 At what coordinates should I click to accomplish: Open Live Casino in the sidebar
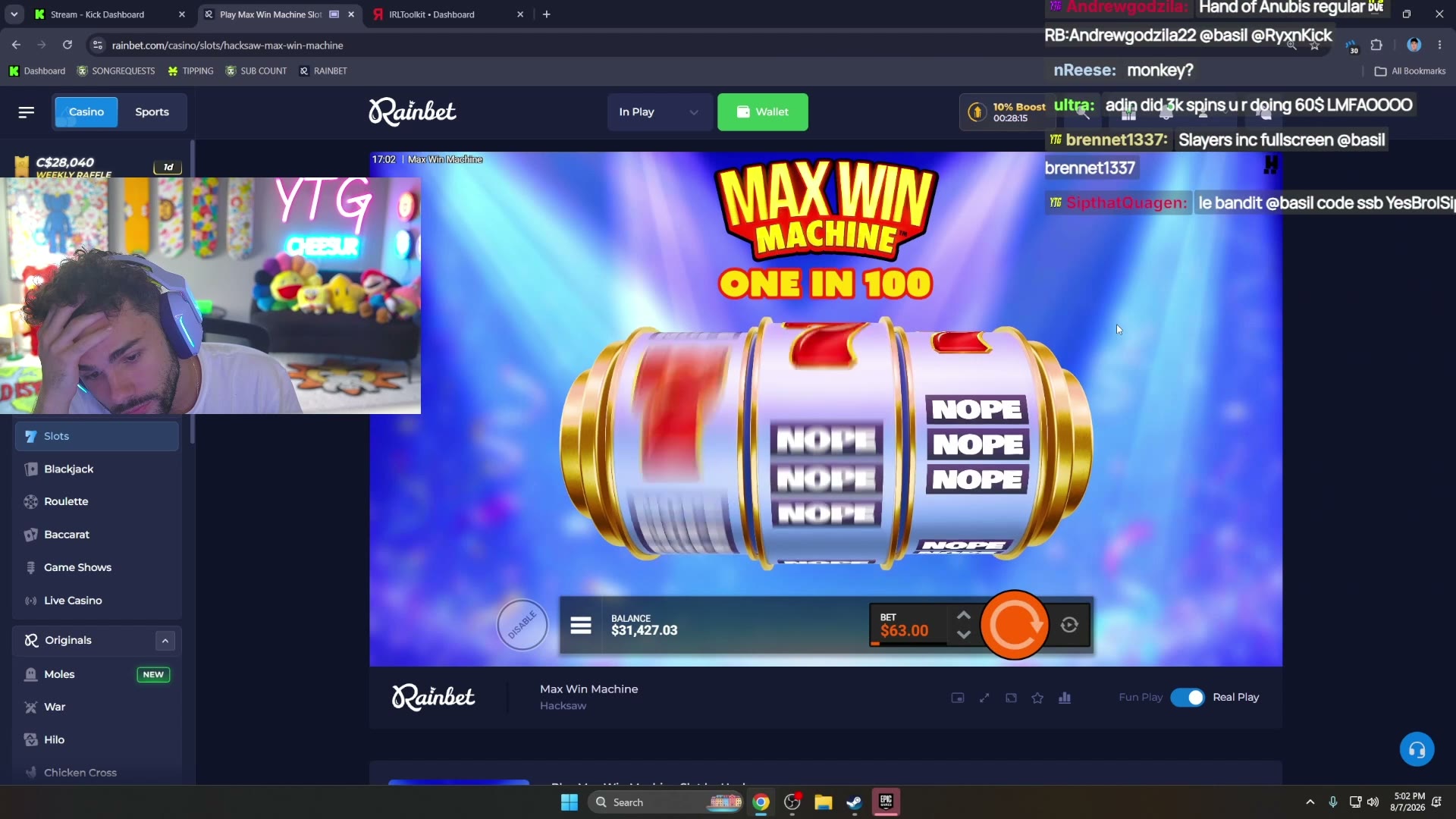(96, 601)
